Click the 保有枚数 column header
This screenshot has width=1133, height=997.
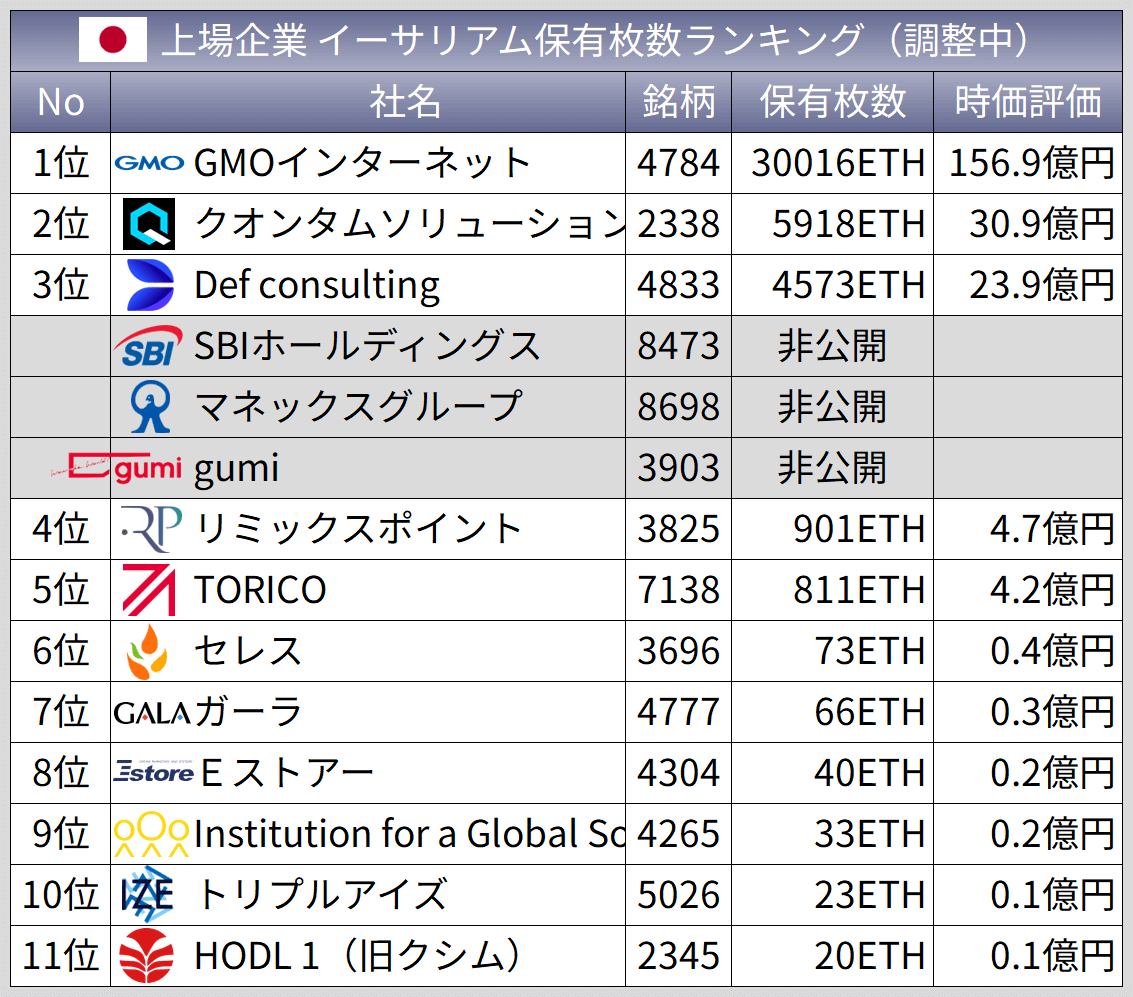[x=833, y=102]
